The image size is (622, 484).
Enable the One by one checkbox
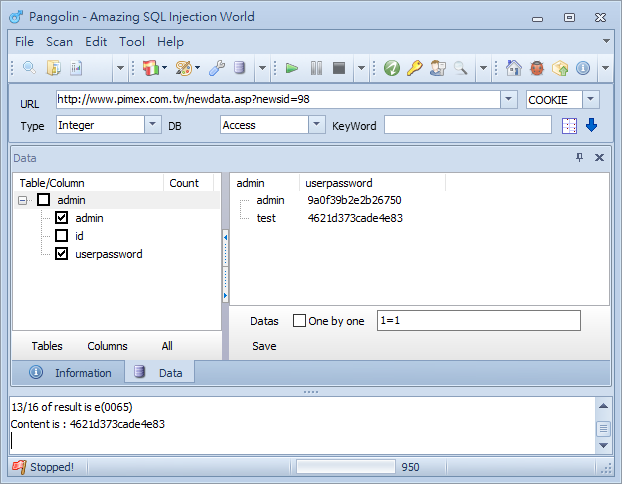pyautogui.click(x=299, y=321)
